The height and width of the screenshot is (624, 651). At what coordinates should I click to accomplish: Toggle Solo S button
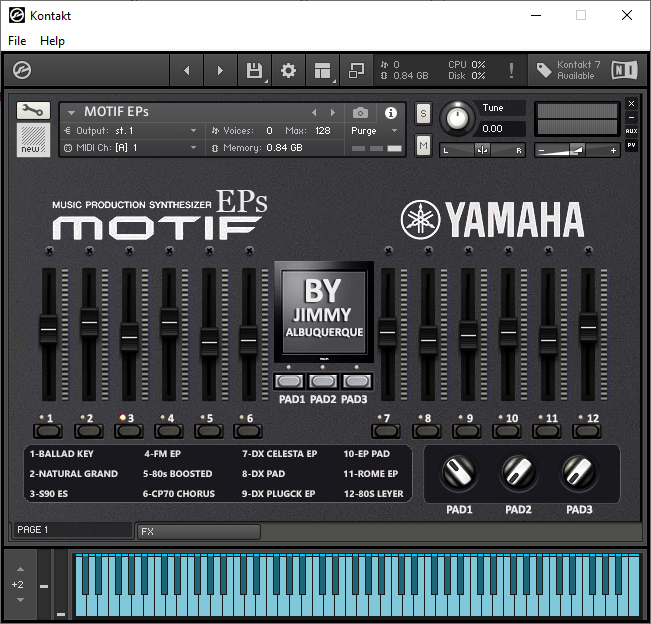click(x=423, y=113)
